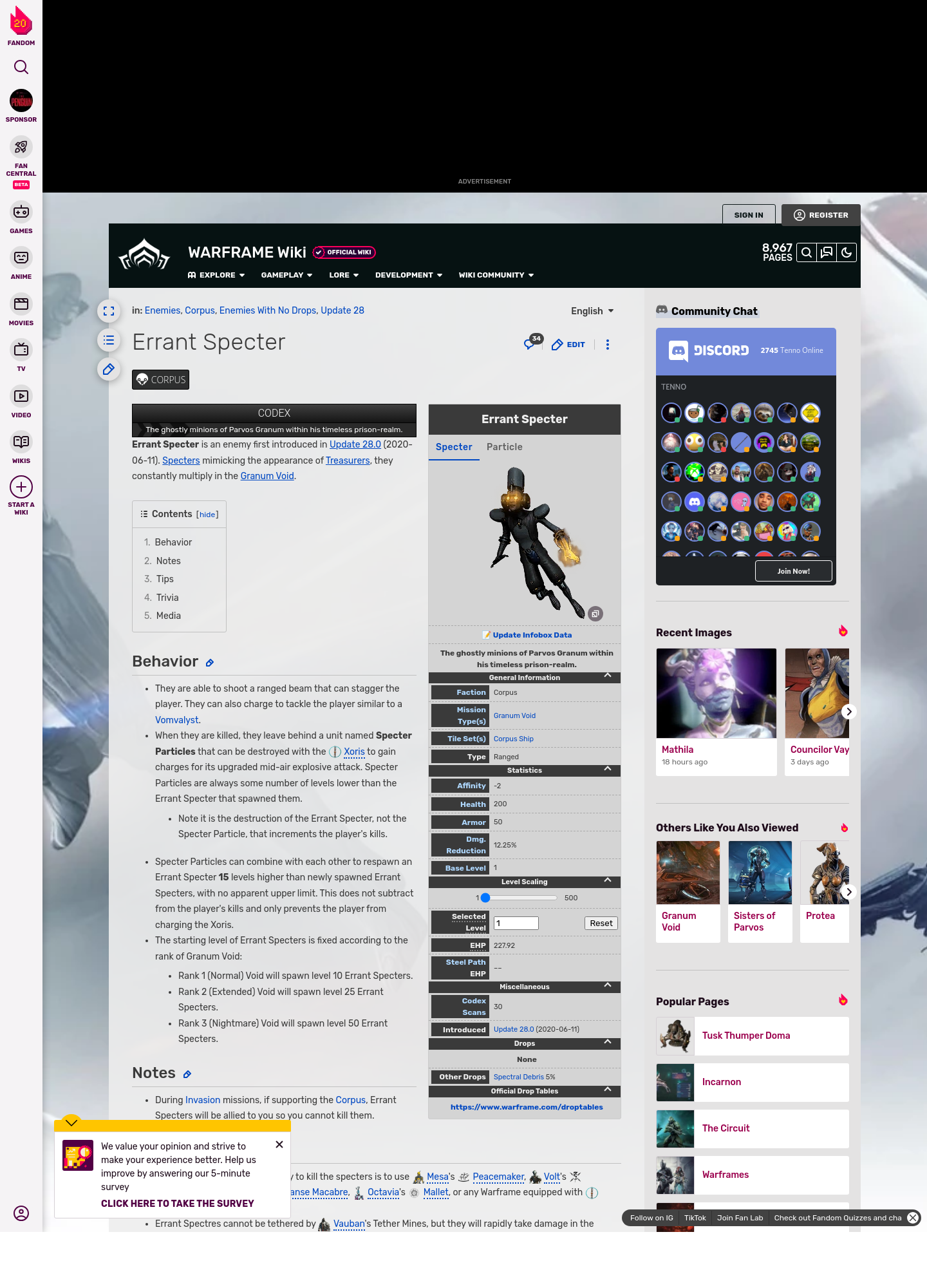
Task: Open the wiki header search icon
Action: 807,252
